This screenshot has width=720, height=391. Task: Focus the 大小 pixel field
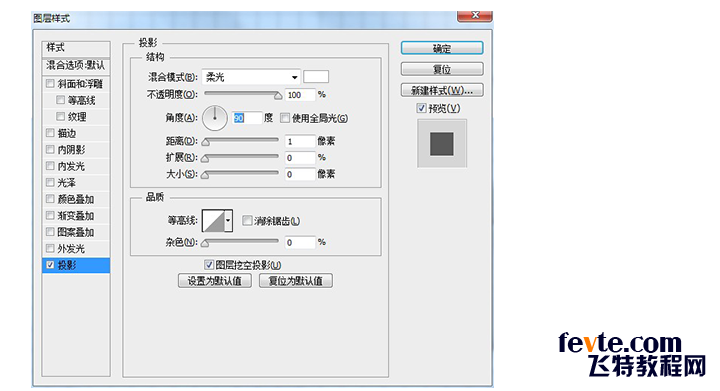click(x=300, y=174)
